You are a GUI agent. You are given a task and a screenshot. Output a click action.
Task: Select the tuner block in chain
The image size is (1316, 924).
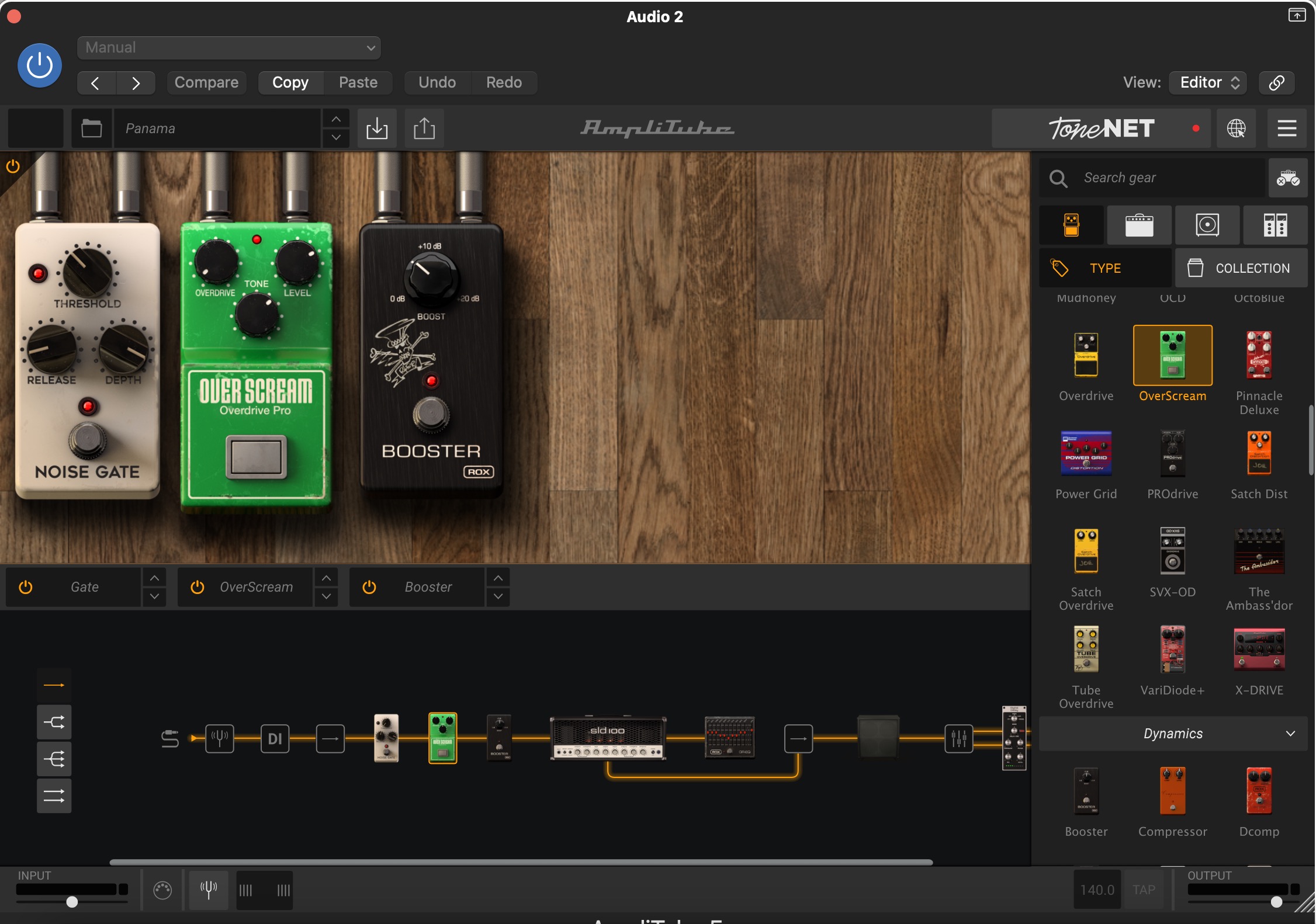pyautogui.click(x=220, y=739)
